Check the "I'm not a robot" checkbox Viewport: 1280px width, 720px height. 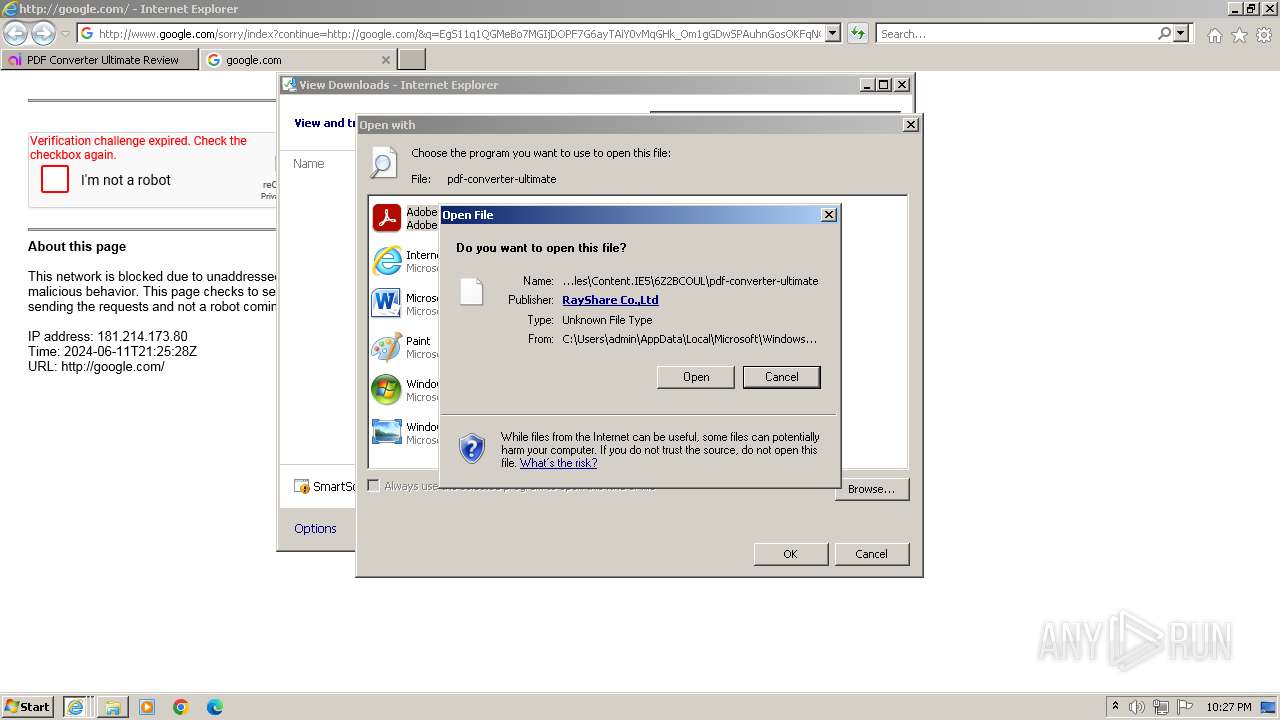pyautogui.click(x=55, y=180)
